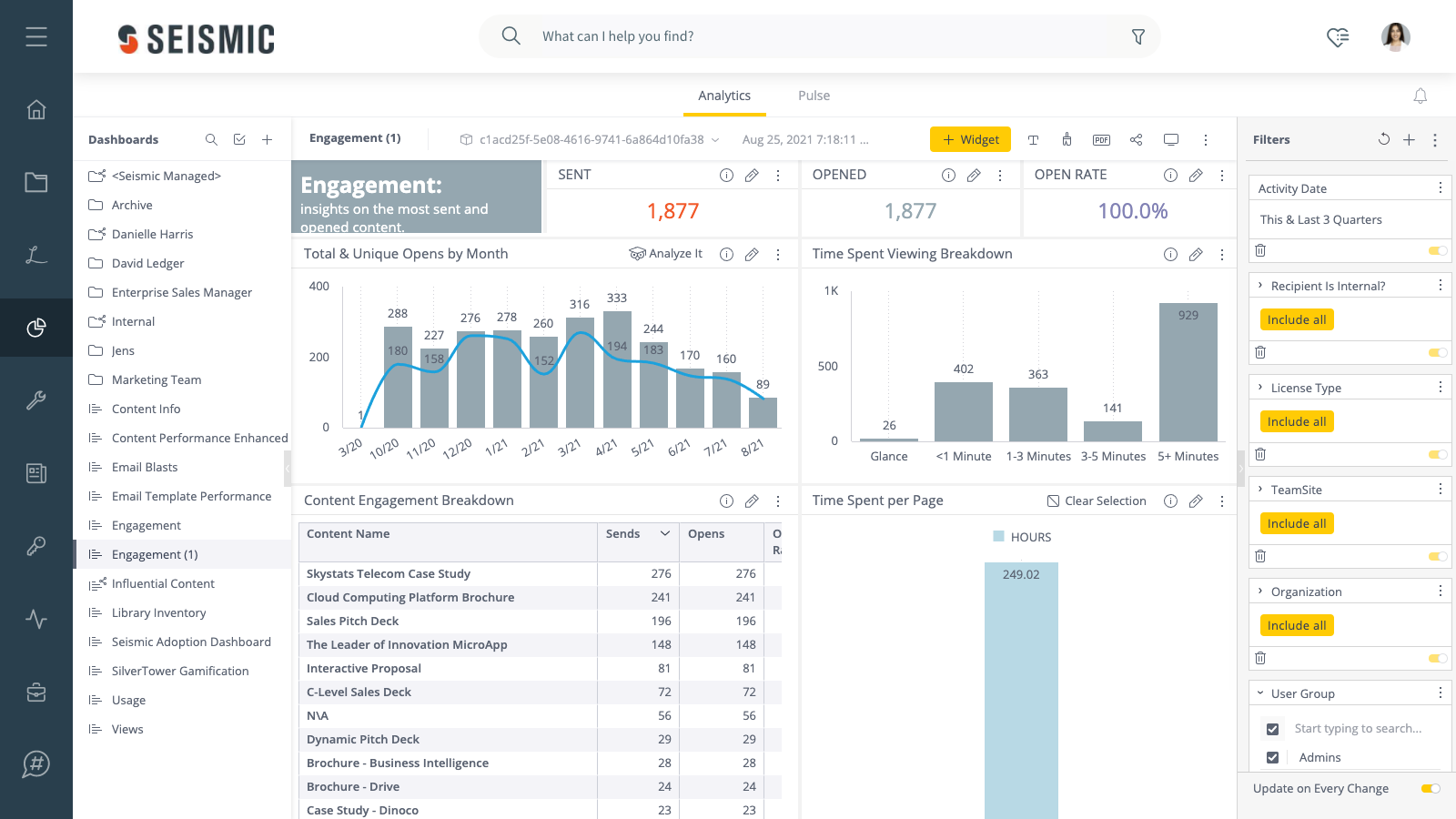Open the folder library sidebar icon
The width and height of the screenshot is (1456, 819).
(x=36, y=182)
